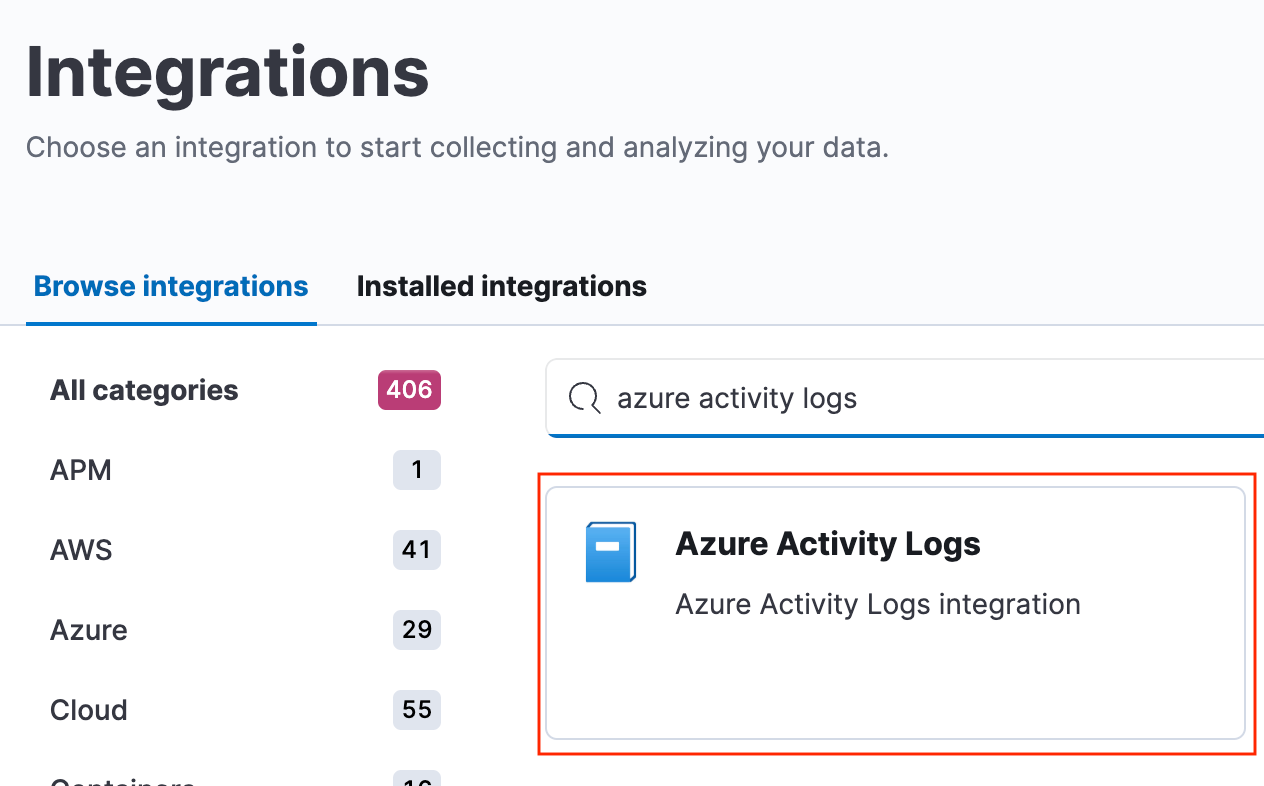Click the search magnifier icon

(583, 398)
